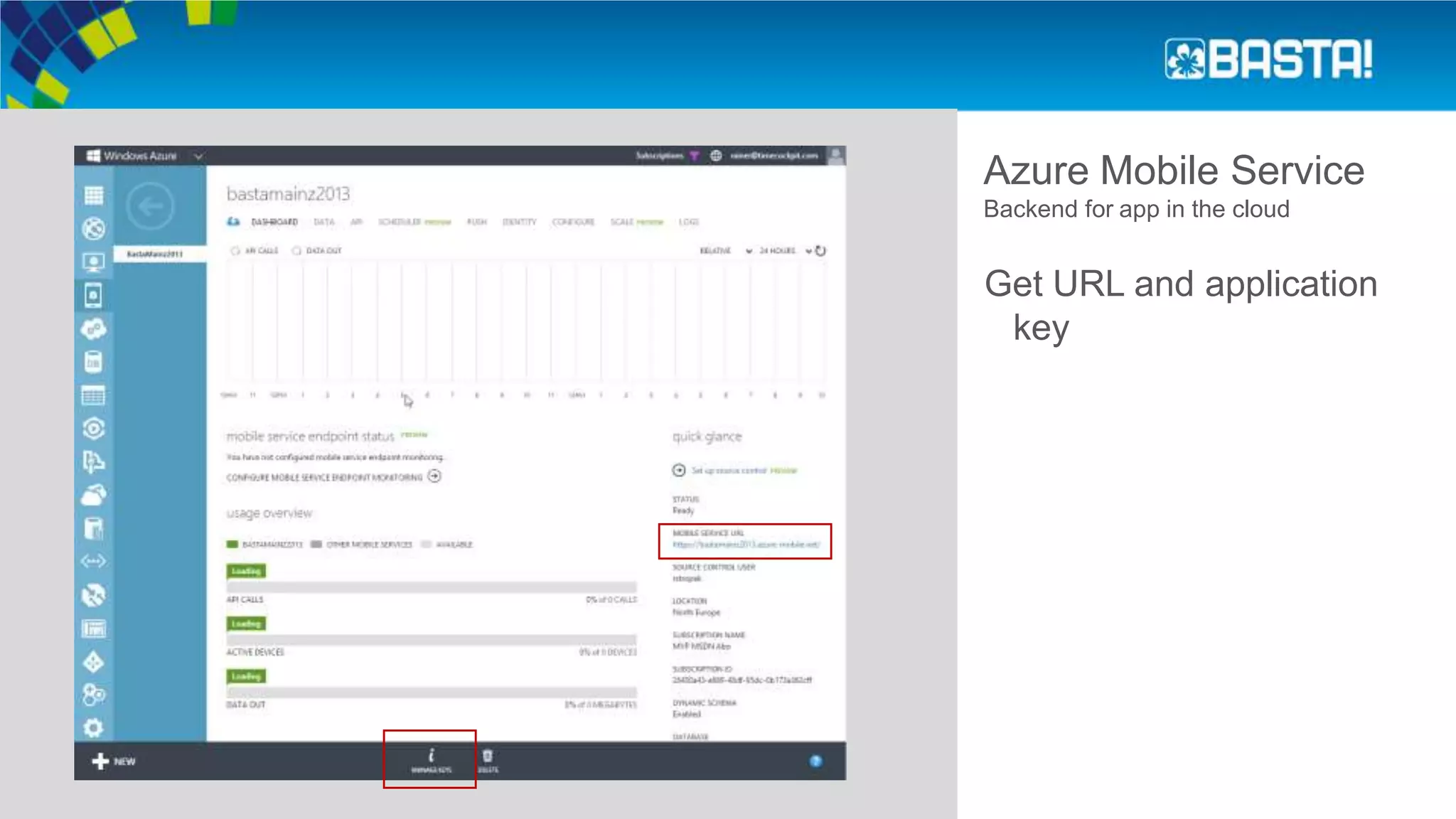Select BastaMainz2013 in the service list
Viewport: 1456px width, 819px height.
click(x=160, y=254)
